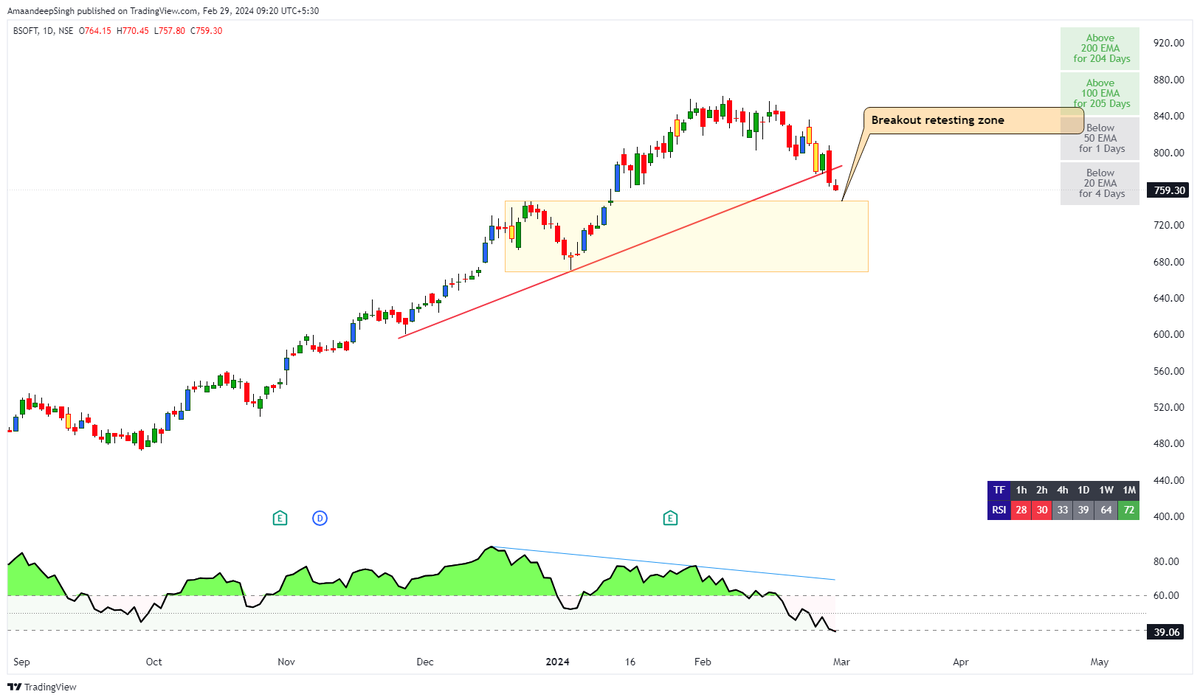Click the TF header cell in RSI table
This screenshot has height=700, width=1200.
(x=998, y=490)
